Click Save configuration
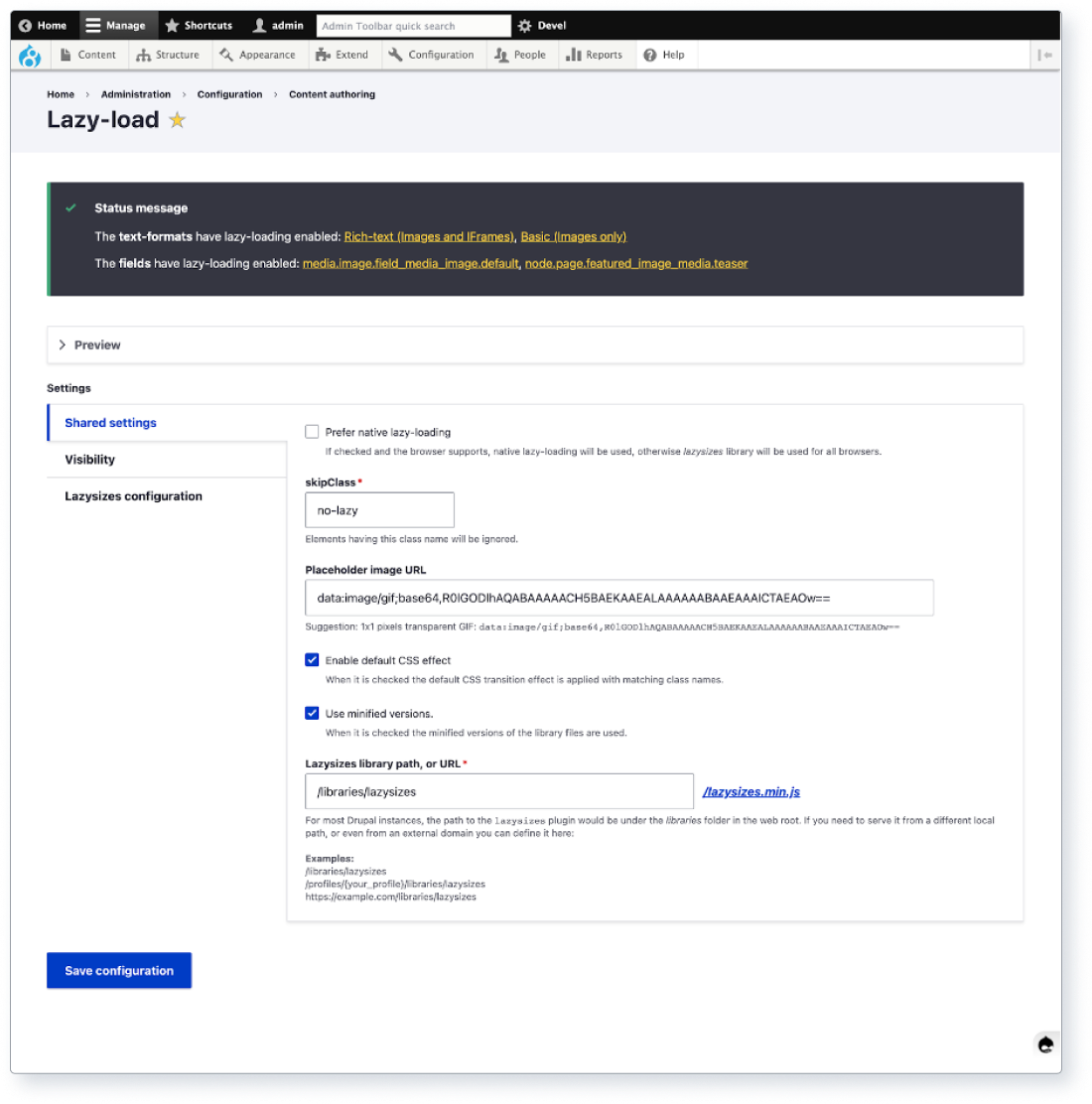Image resolution: width=1092 pixels, height=1104 pixels. (x=118, y=970)
